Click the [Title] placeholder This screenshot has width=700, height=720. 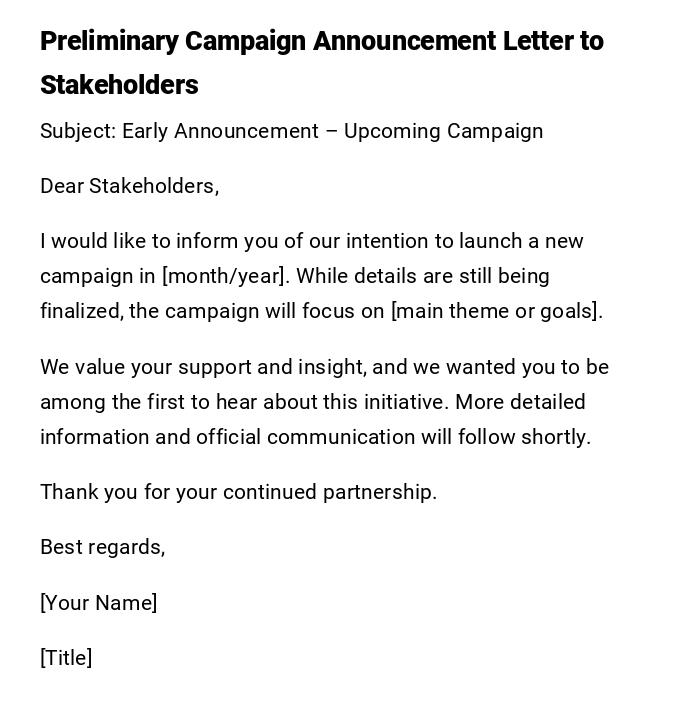point(66,658)
